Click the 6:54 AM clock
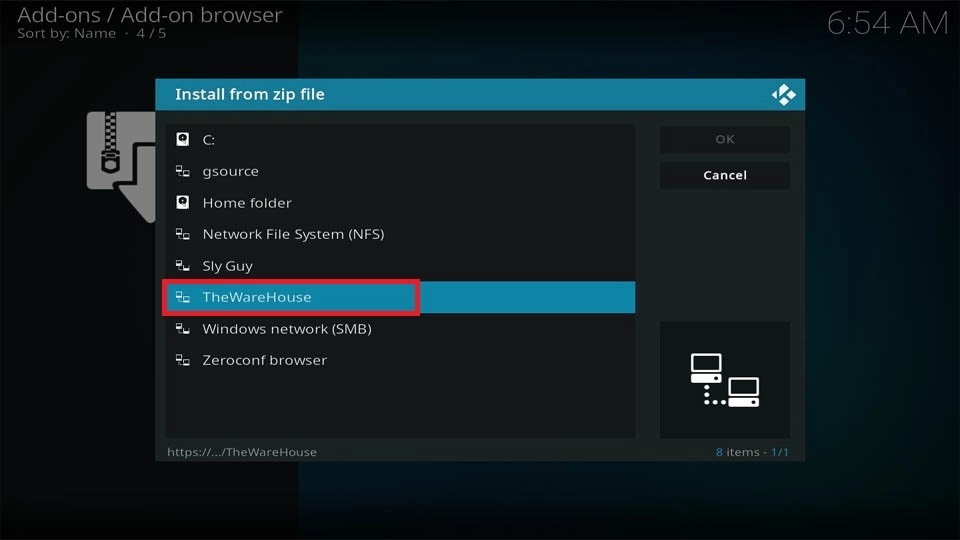Image resolution: width=960 pixels, height=540 pixels. coord(888,24)
